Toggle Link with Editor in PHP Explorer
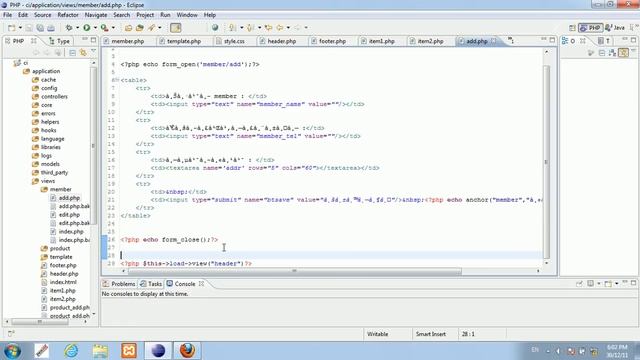The width and height of the screenshot is (640, 360). click(x=83, y=53)
